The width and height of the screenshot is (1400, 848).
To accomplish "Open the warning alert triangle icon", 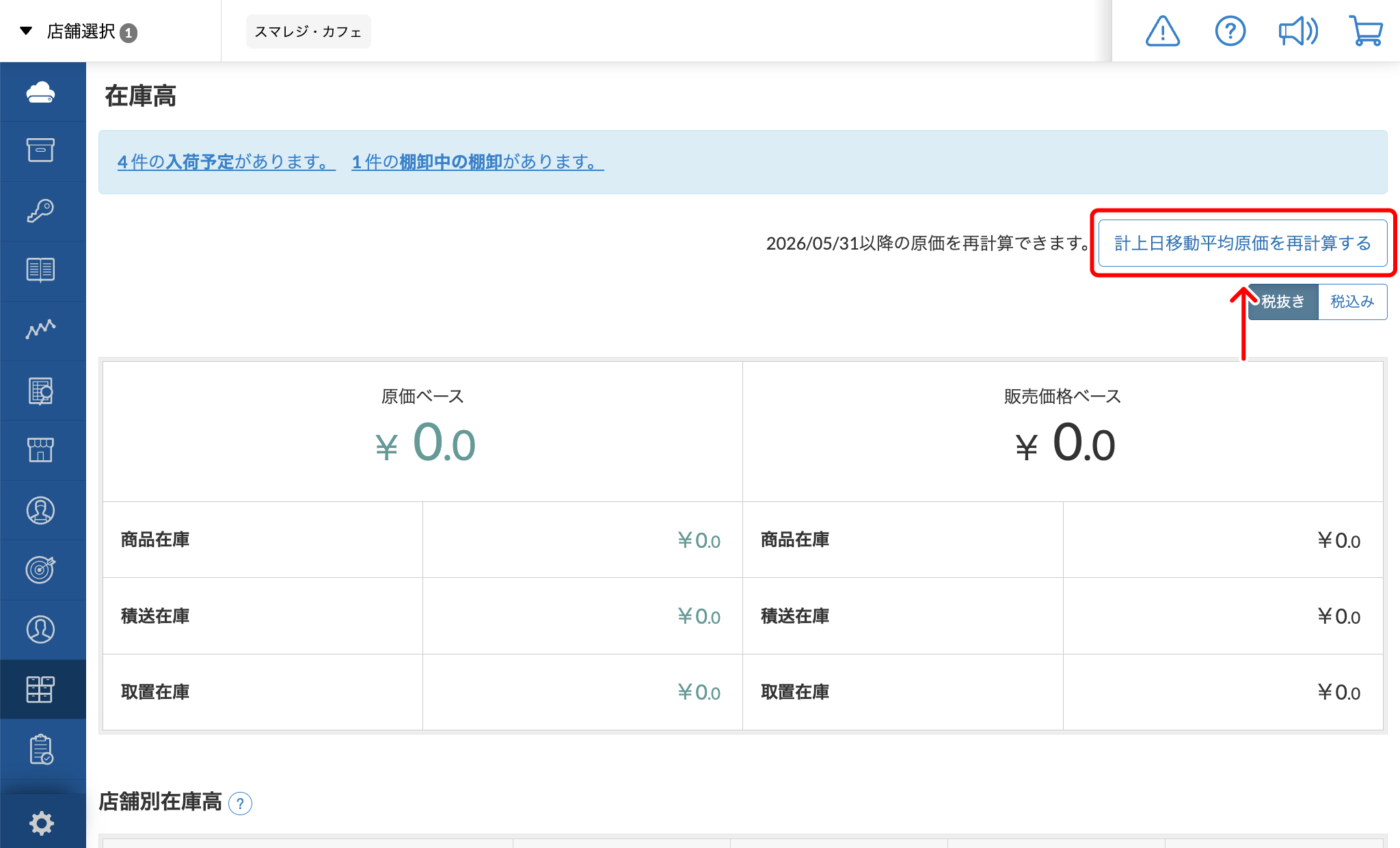I will click(x=1162, y=31).
